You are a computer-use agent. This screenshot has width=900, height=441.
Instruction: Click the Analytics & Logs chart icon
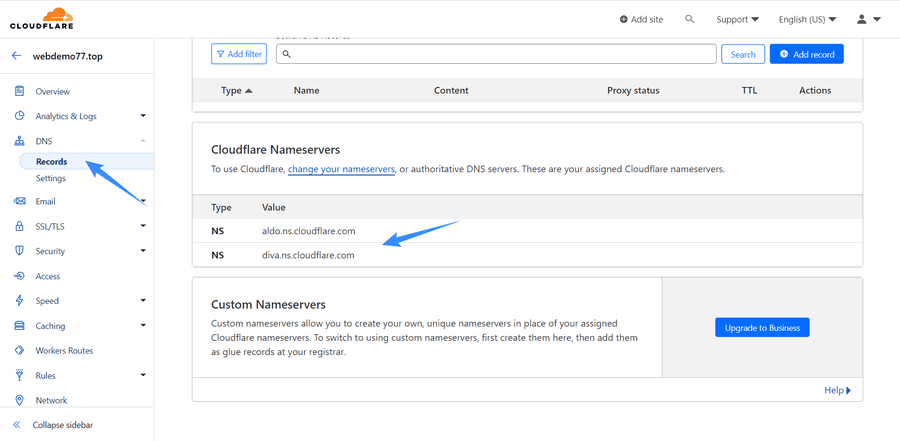tap(20, 115)
